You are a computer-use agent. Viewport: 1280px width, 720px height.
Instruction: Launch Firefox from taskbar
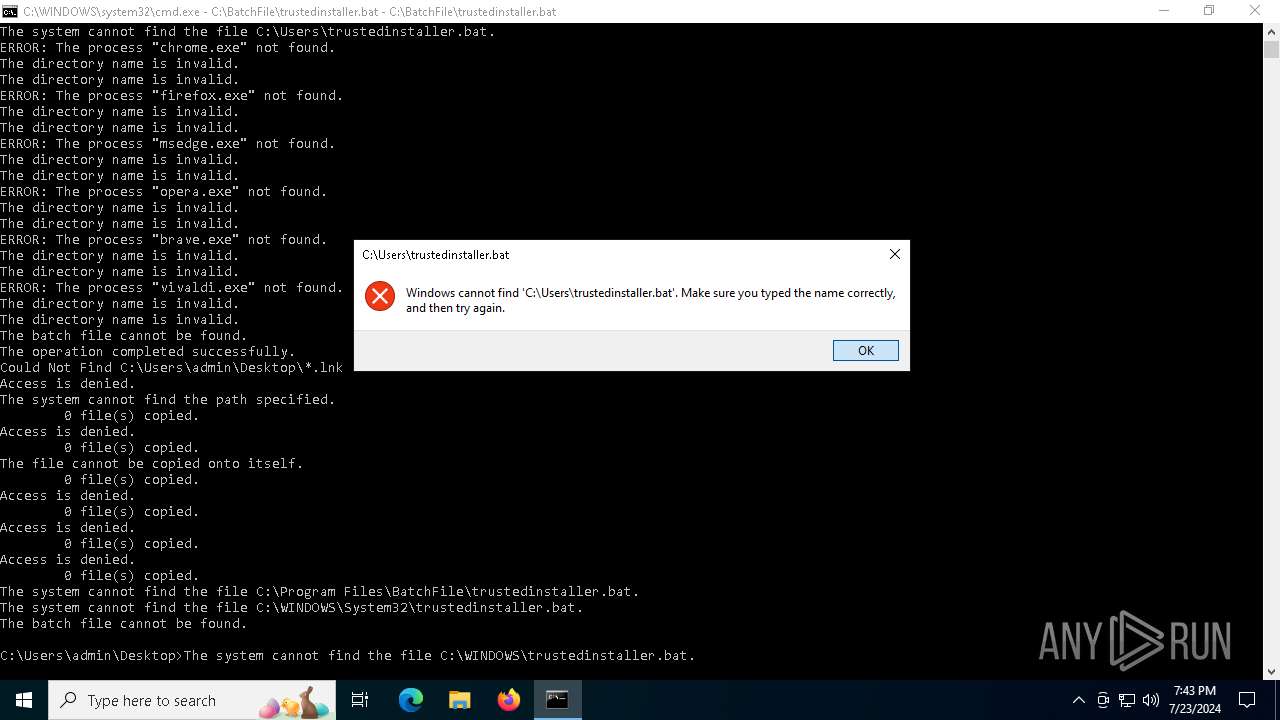point(508,700)
